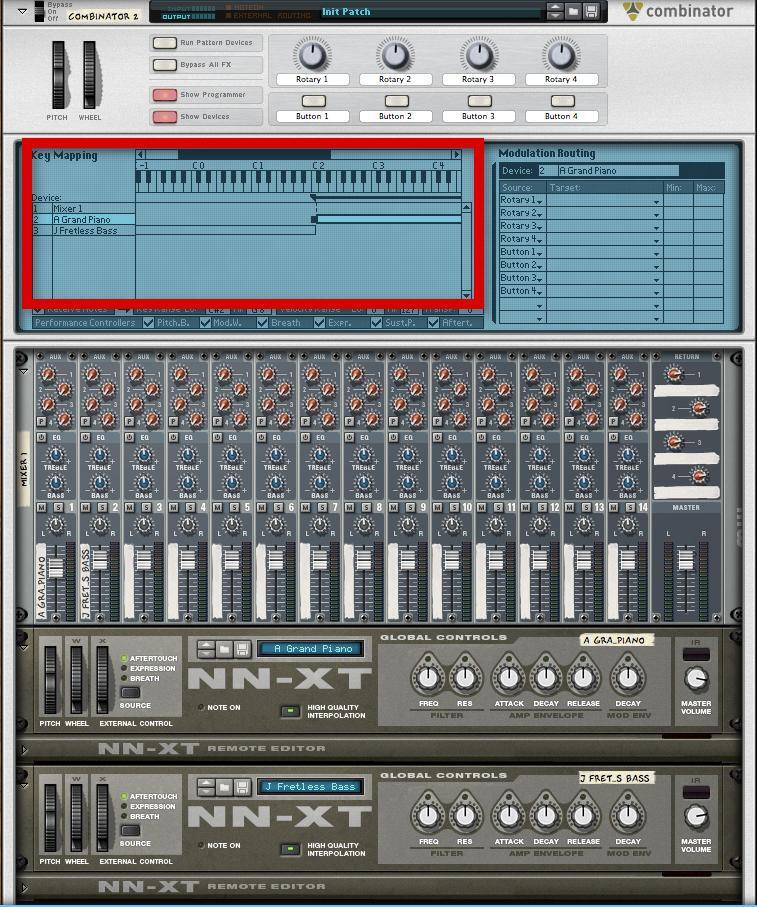This screenshot has width=757, height=907.
Task: Uncheck Pitch.B. performance controller checkbox
Action: [x=149, y=323]
